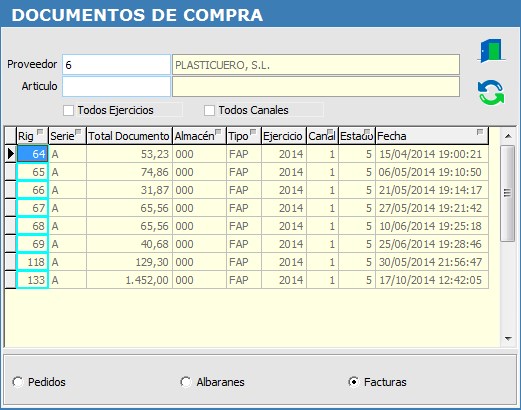Select the Albaranes radio option

pos(186,382)
